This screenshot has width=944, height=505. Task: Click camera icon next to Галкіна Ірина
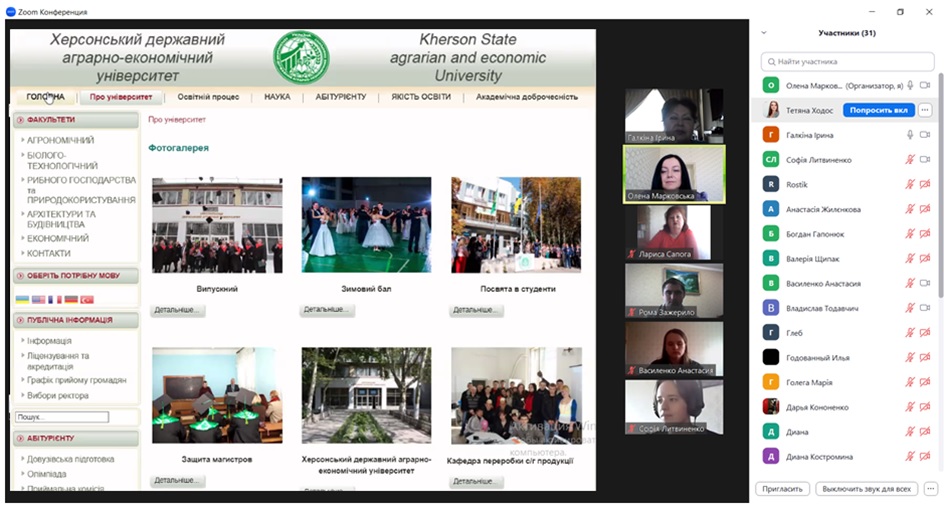point(925,135)
